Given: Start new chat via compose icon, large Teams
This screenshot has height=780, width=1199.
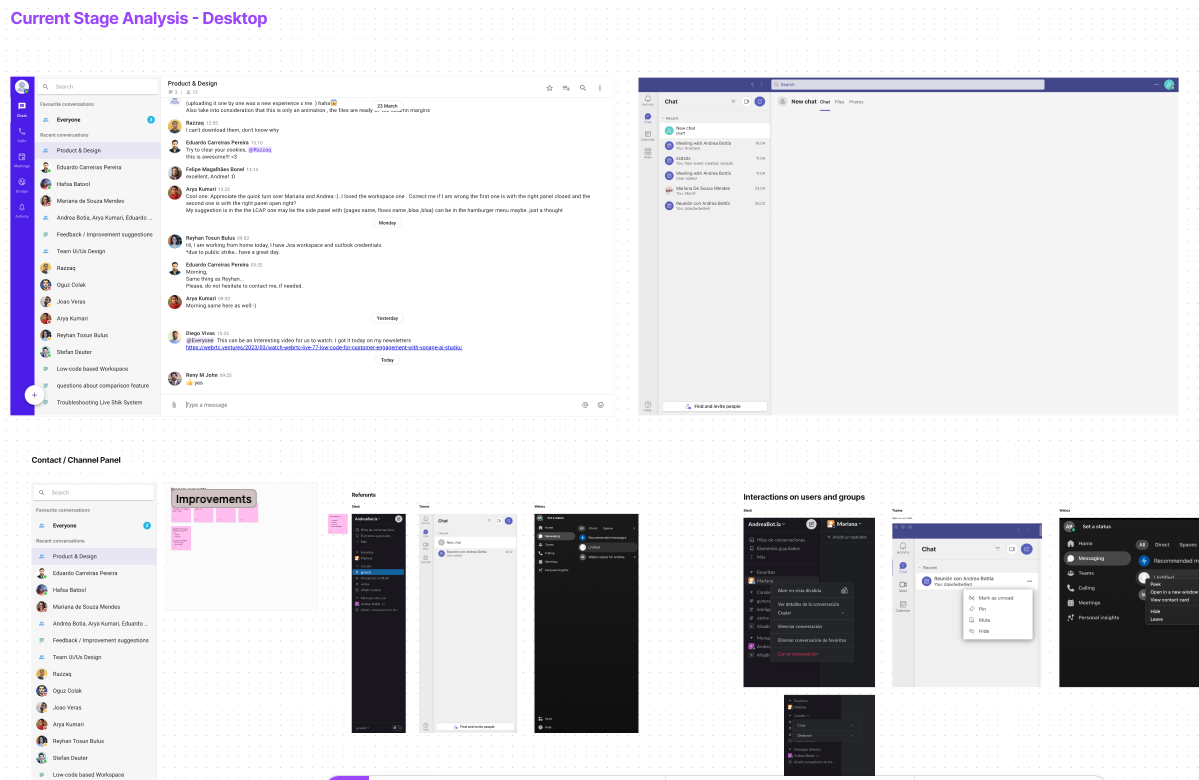Looking at the screenshot, I should click(x=759, y=101).
